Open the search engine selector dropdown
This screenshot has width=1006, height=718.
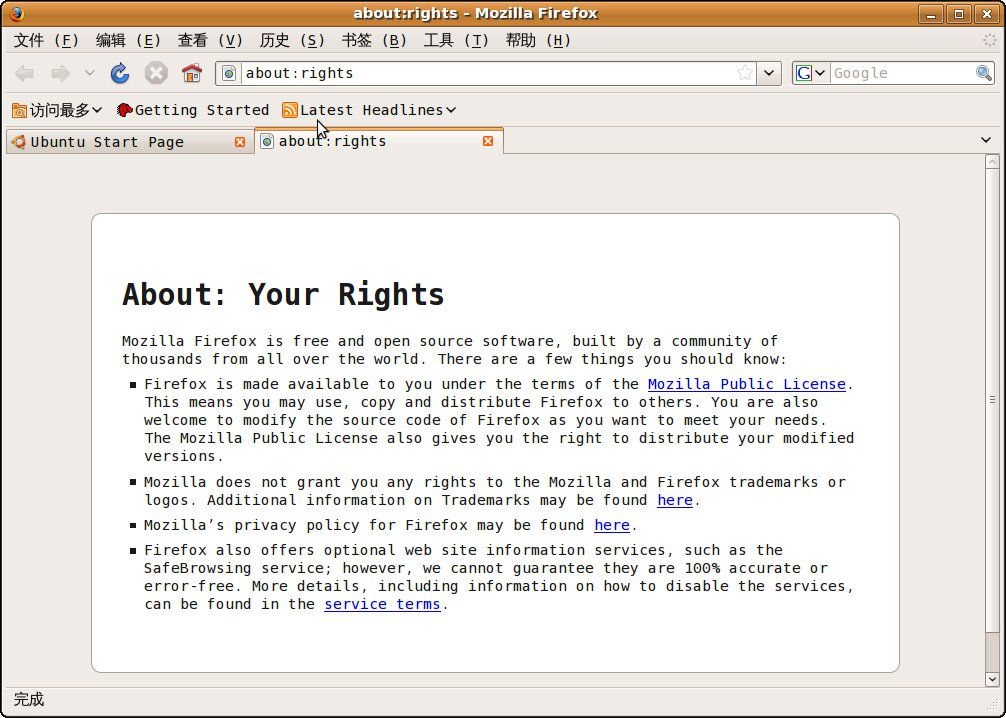click(820, 73)
